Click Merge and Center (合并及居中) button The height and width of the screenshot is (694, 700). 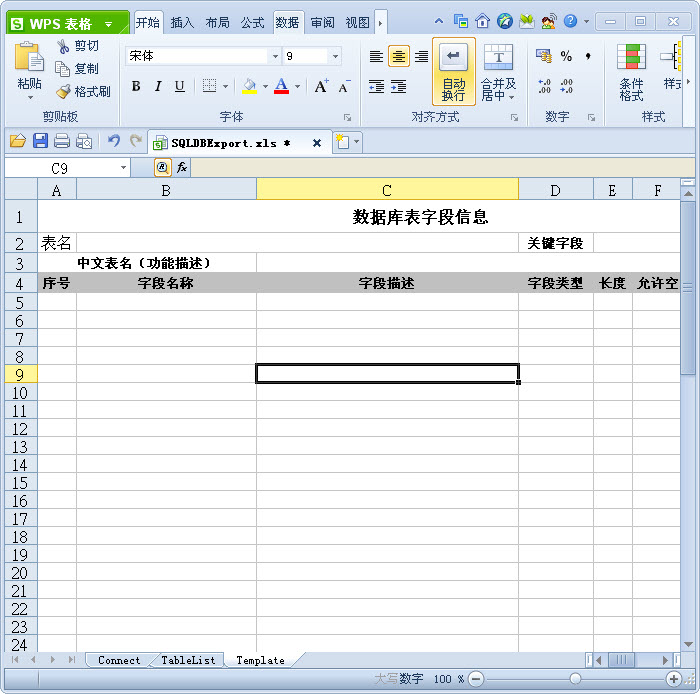[498, 72]
